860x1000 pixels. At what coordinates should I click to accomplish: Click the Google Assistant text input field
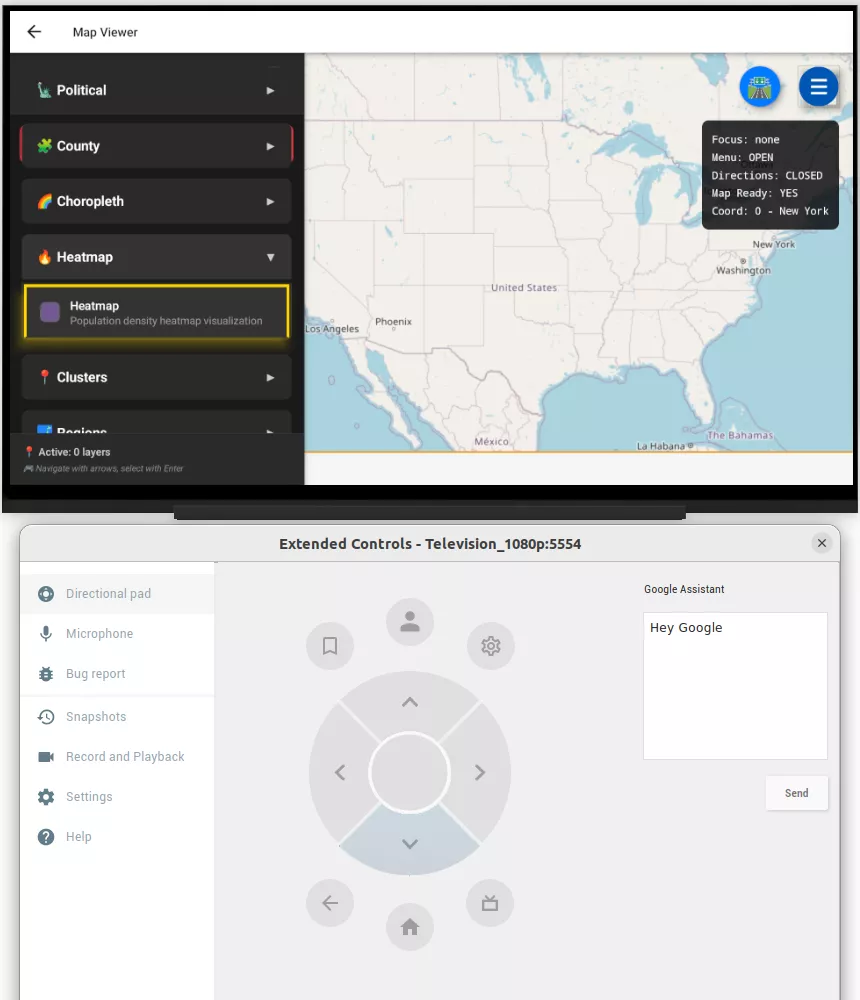click(x=735, y=685)
